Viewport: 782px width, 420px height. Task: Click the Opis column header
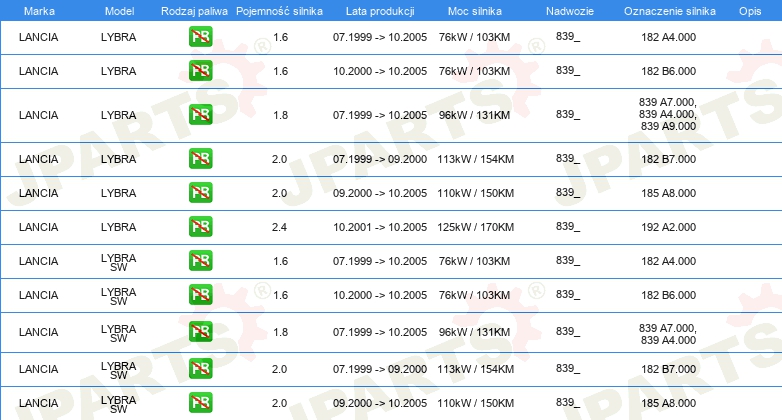tap(750, 11)
